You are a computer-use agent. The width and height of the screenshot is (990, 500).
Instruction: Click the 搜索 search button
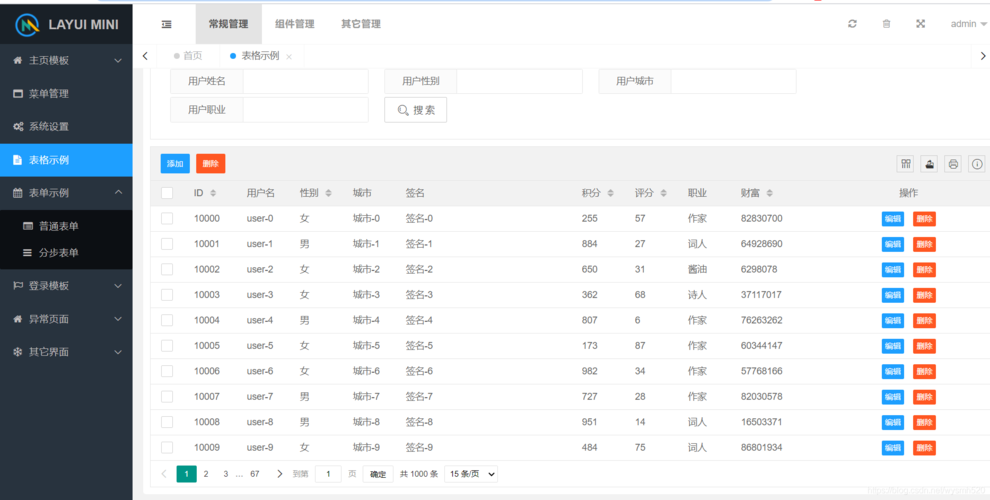[x=415, y=110]
